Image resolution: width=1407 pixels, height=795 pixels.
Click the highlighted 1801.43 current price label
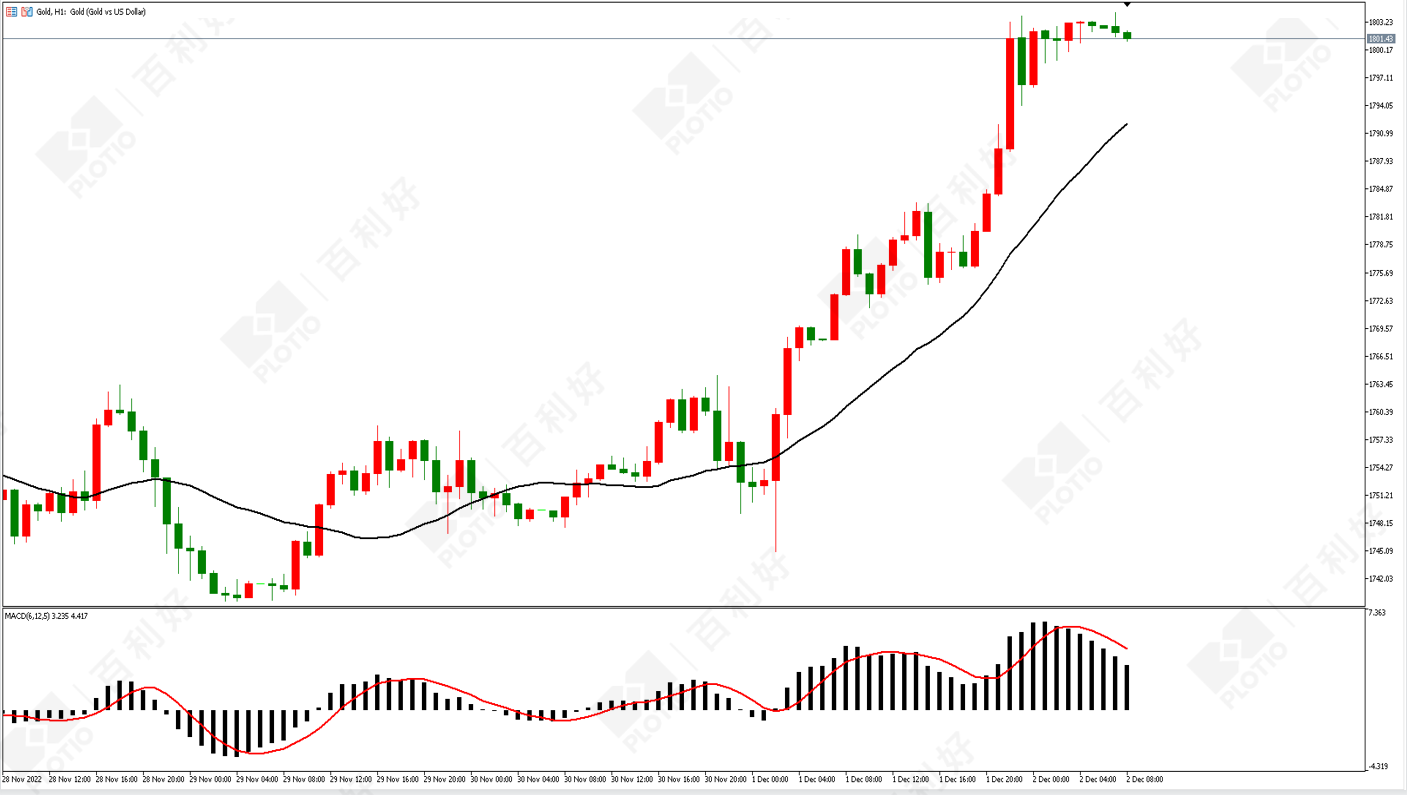[1381, 39]
